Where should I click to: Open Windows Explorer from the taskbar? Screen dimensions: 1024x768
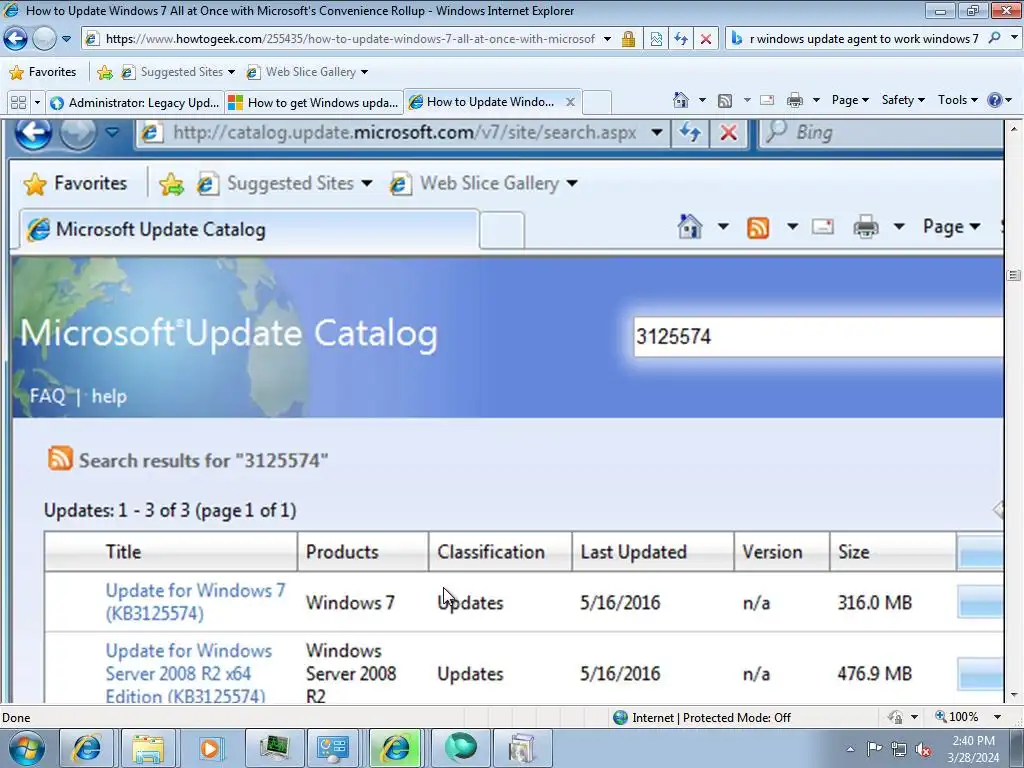tap(148, 748)
